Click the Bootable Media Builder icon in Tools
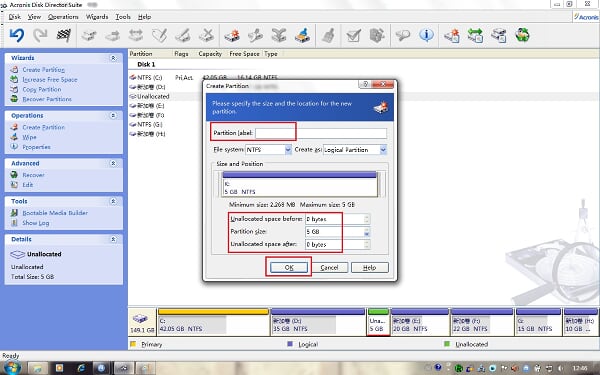The height and width of the screenshot is (375, 600). tap(14, 213)
